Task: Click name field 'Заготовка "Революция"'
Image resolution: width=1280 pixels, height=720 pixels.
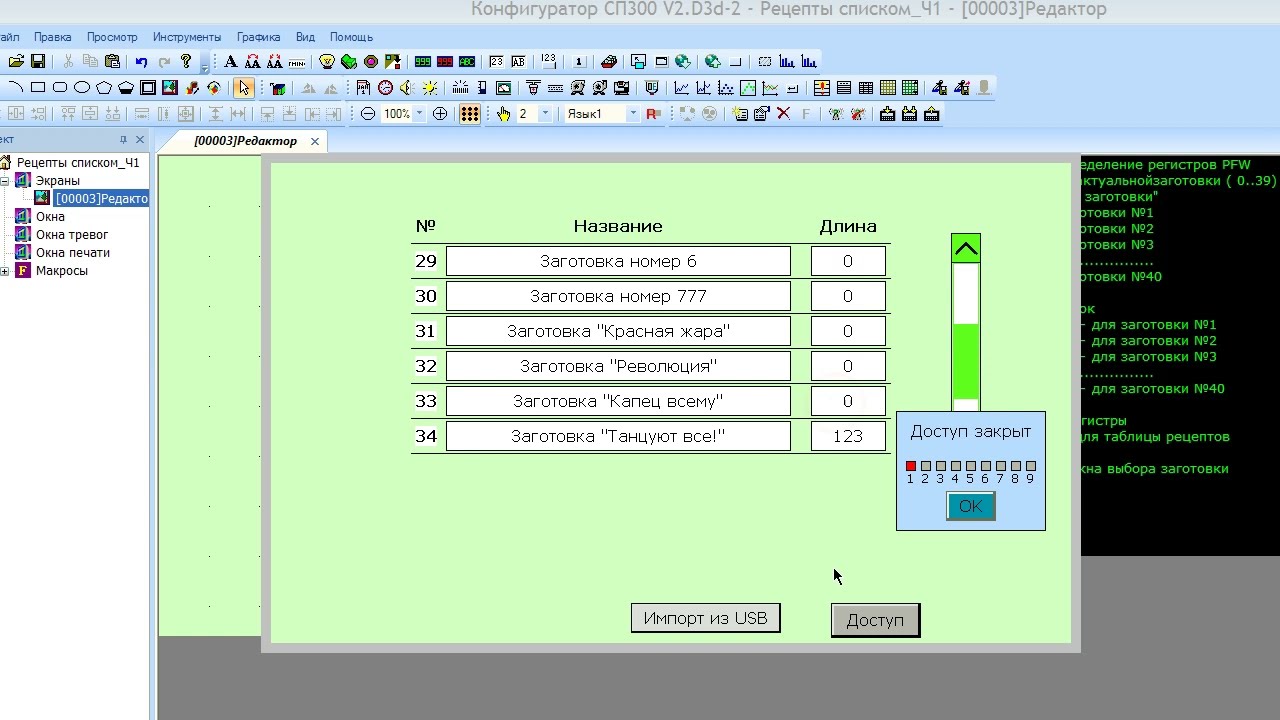Action: 618,366
